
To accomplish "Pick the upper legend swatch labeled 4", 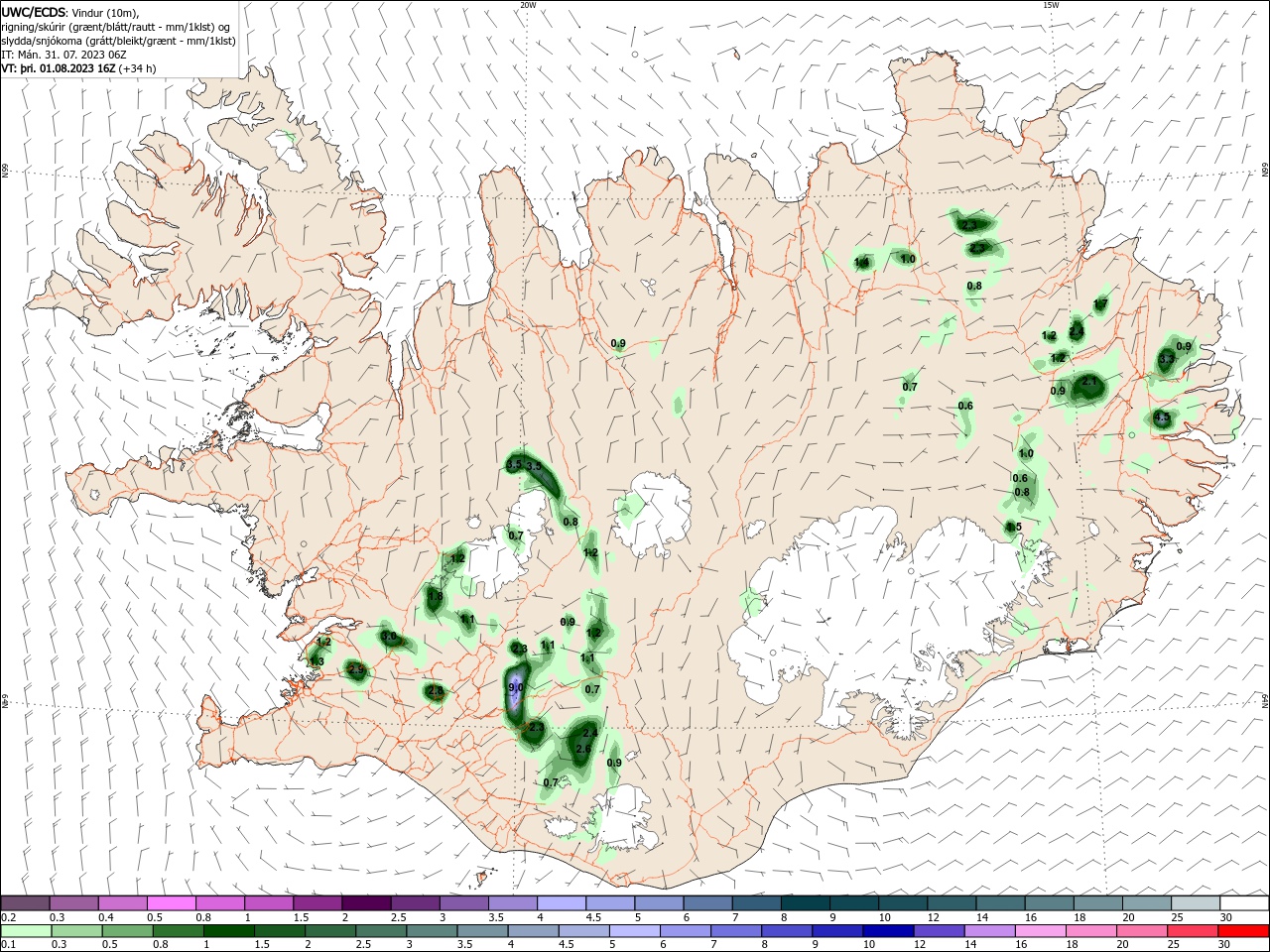I will coord(562,902).
